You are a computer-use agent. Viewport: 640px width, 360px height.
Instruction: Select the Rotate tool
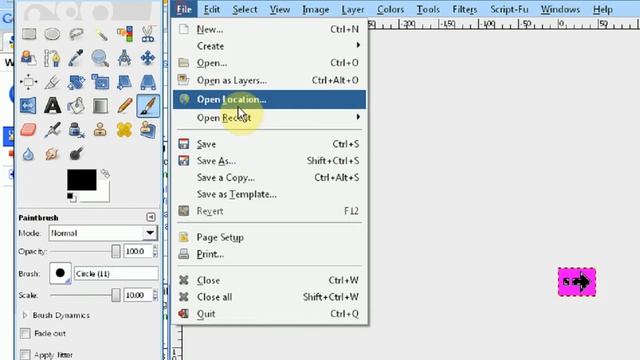(x=76, y=82)
